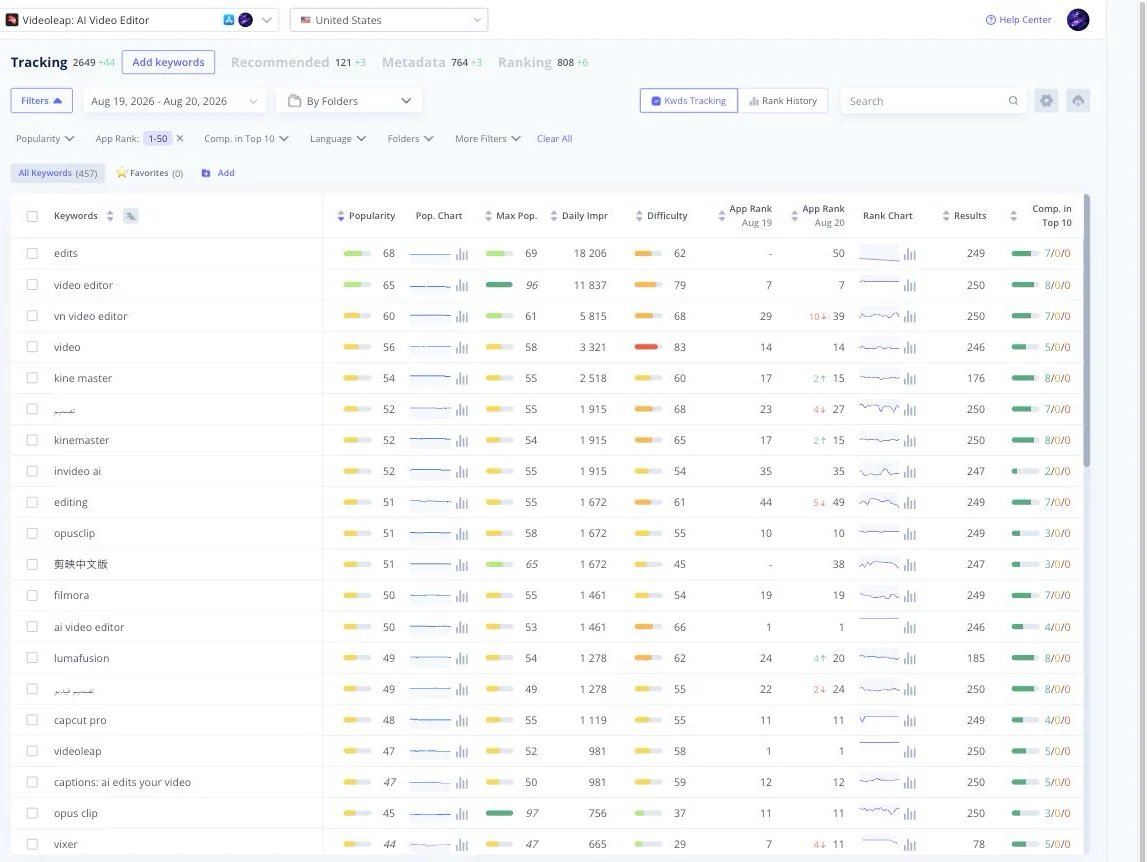Sort by Results column arrows
Viewport: 1147px width, 862px height.
[x=946, y=216]
